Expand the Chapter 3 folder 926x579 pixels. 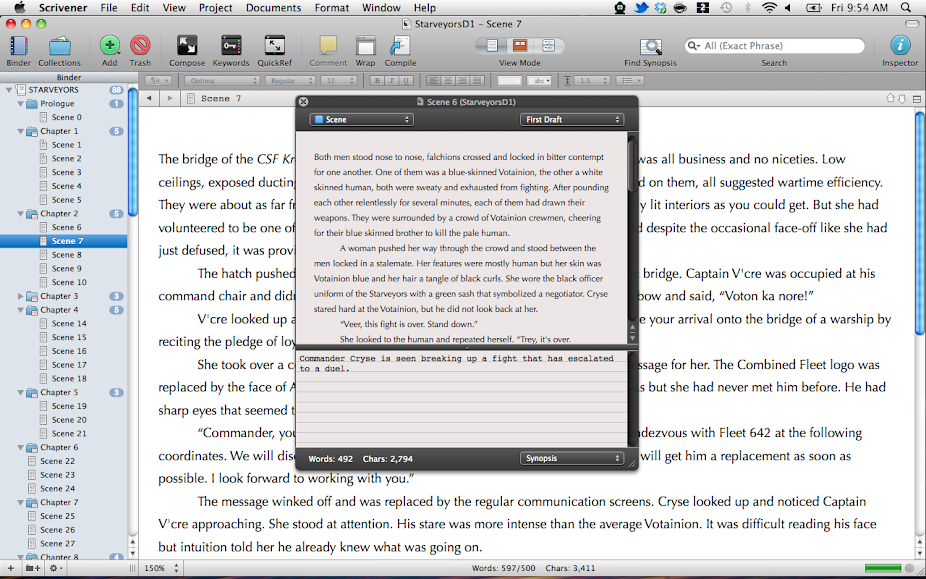[x=21, y=296]
